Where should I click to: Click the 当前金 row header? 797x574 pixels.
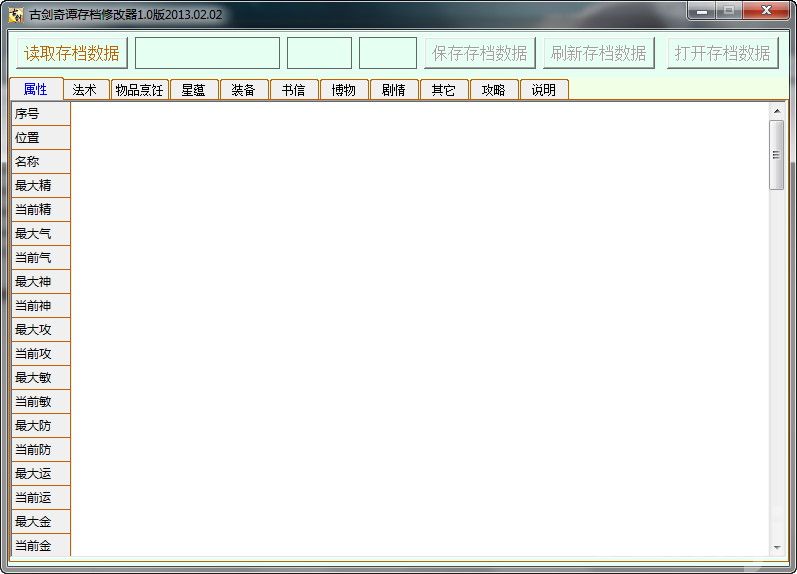point(40,546)
